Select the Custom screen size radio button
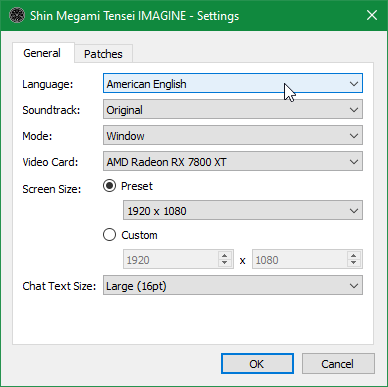Image resolution: width=388 pixels, height=387 pixels. point(109,235)
